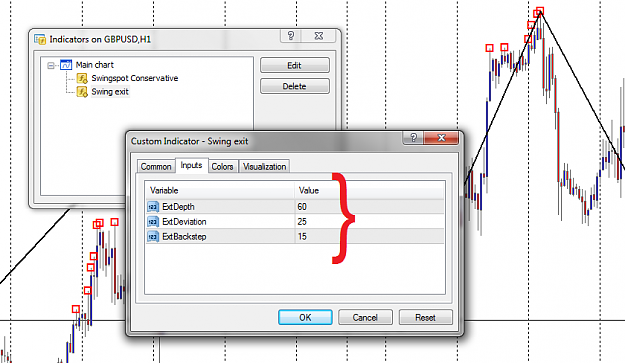The height and width of the screenshot is (363, 625).
Task: Click the ExtBackstep variable type icon
Action: [x=153, y=236]
